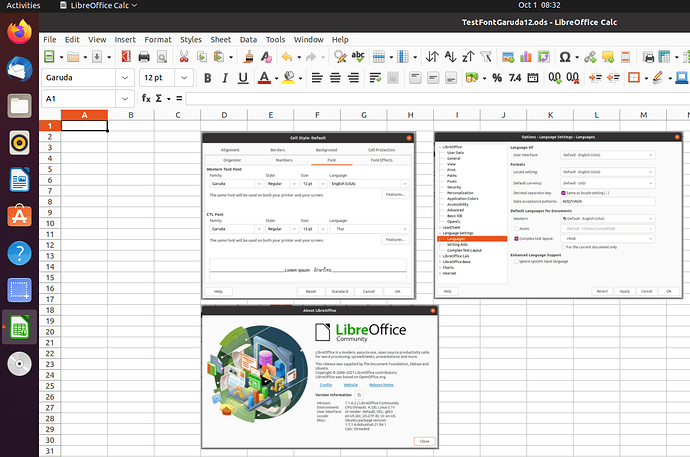This screenshot has width=690, height=457.
Task: Launch Firefox from the dock
Action: [x=19, y=32]
